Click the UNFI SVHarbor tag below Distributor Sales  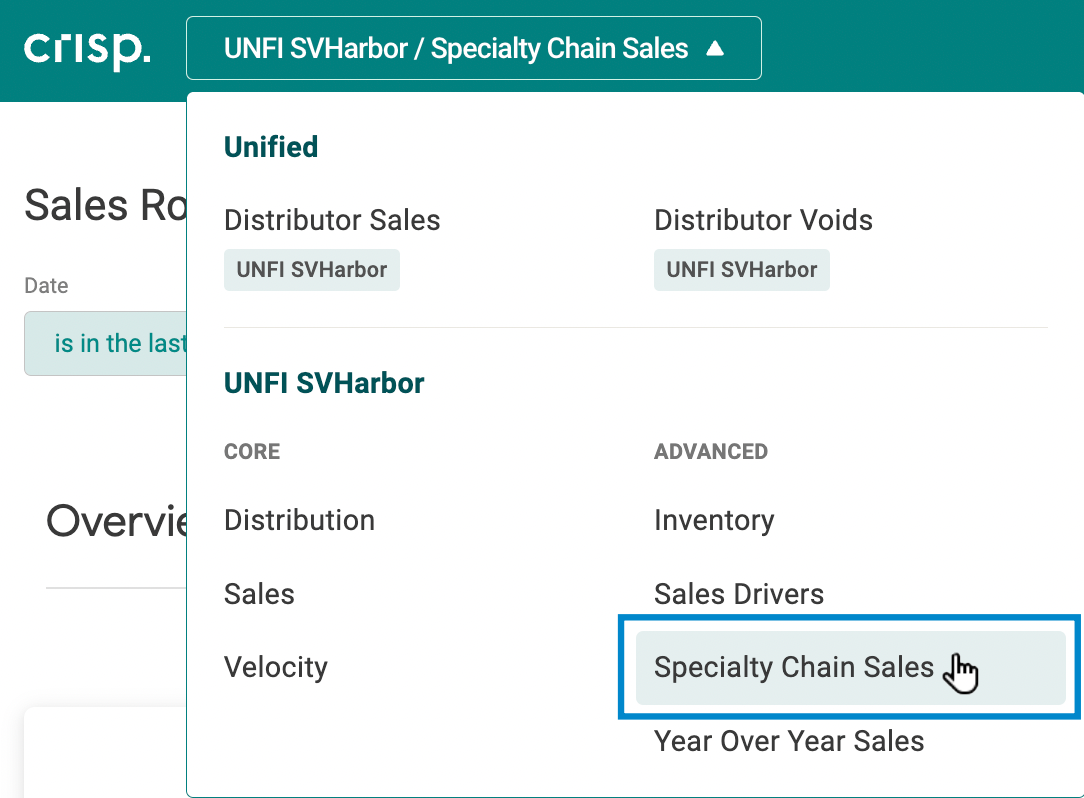click(x=312, y=270)
